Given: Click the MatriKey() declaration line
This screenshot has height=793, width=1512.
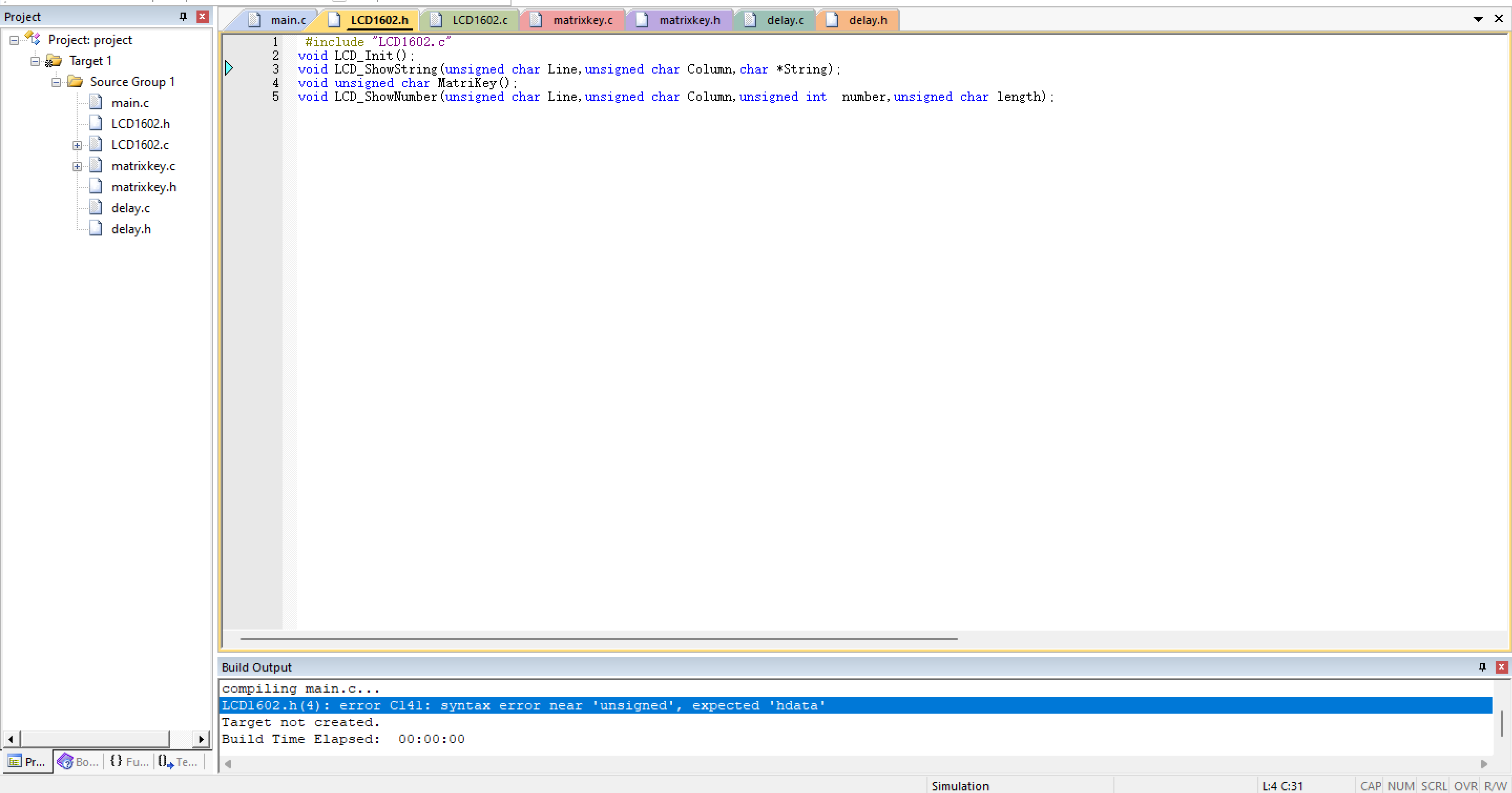Looking at the screenshot, I should (x=408, y=83).
